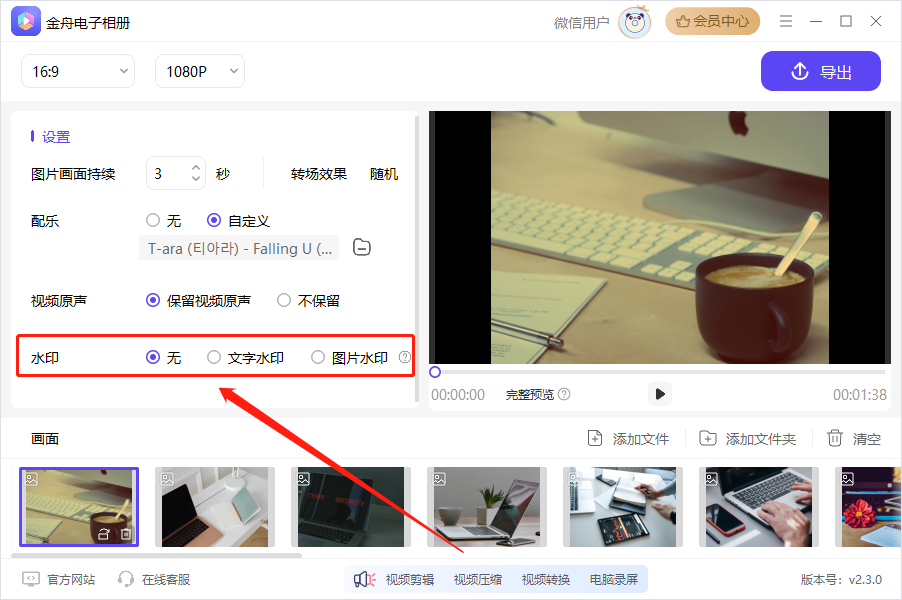Select 自定义 background music option
The width and height of the screenshot is (902, 600).
coord(213,220)
